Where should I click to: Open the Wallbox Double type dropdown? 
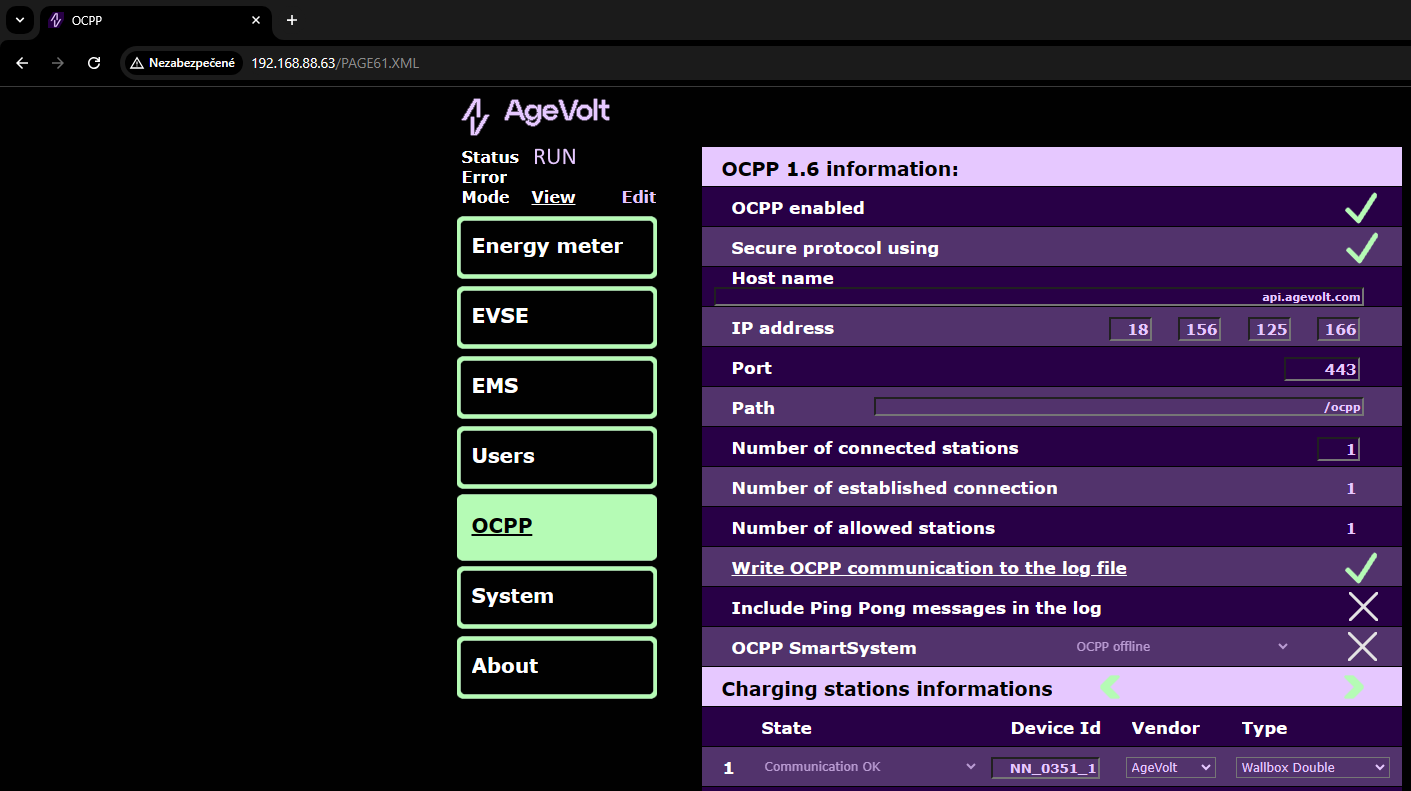click(1312, 767)
